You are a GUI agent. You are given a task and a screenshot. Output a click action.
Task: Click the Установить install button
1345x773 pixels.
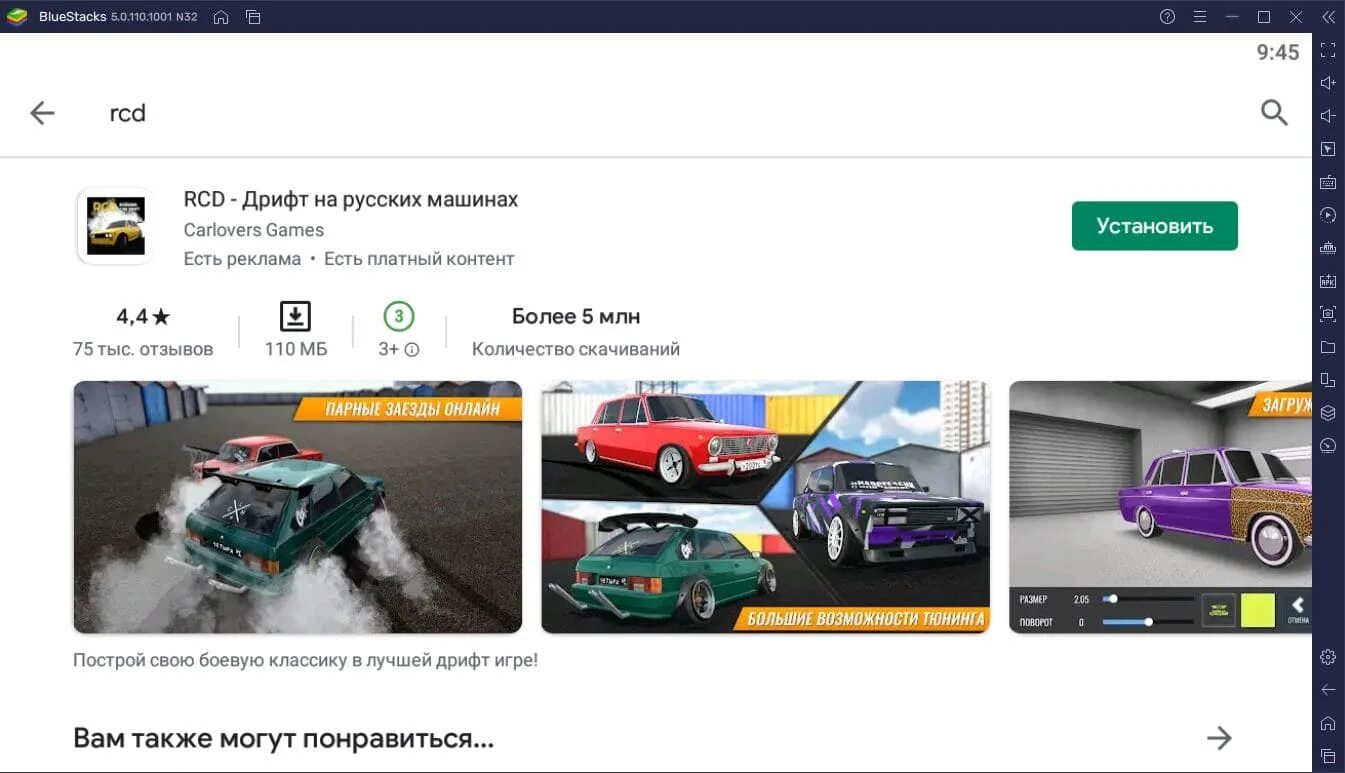click(1155, 226)
